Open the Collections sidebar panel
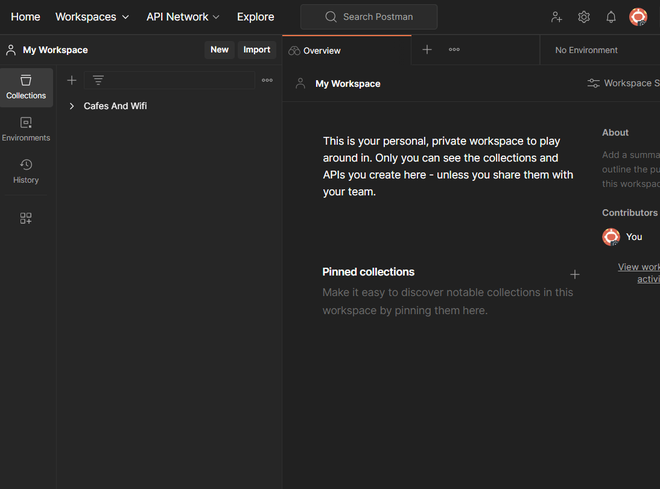Viewport: 660px width, 489px height. 26,87
